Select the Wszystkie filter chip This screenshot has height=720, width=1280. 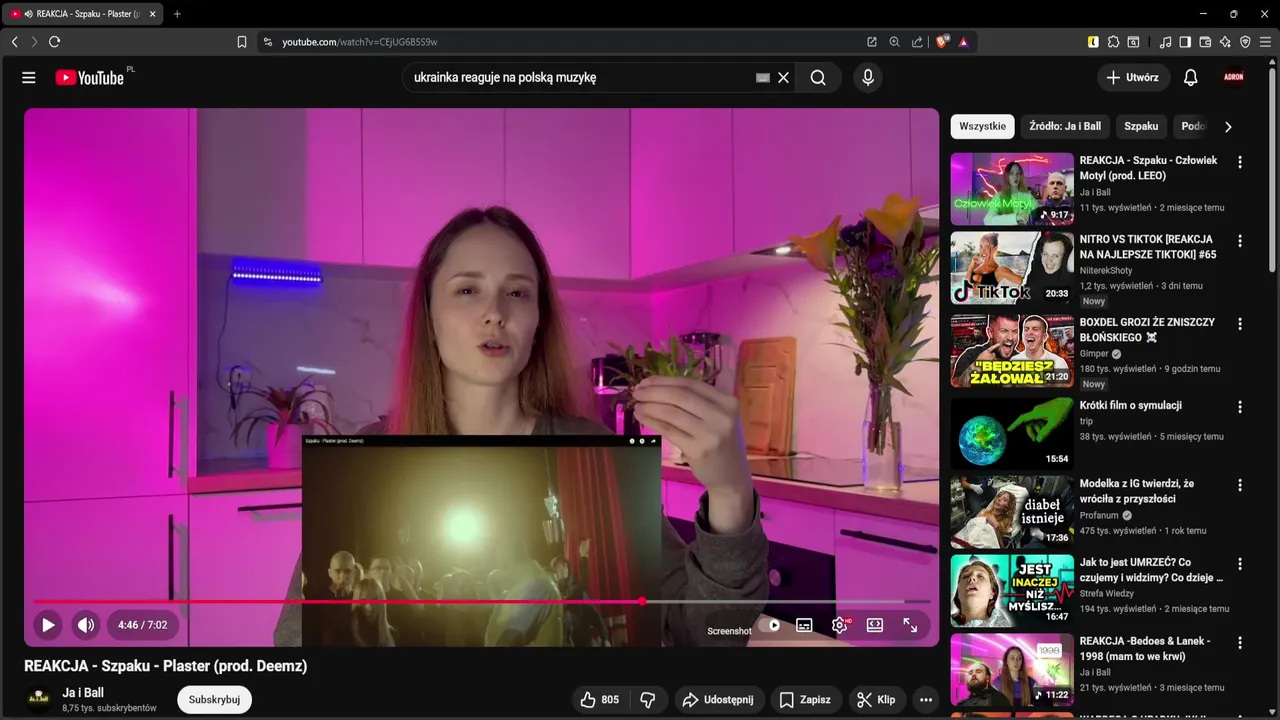[982, 126]
